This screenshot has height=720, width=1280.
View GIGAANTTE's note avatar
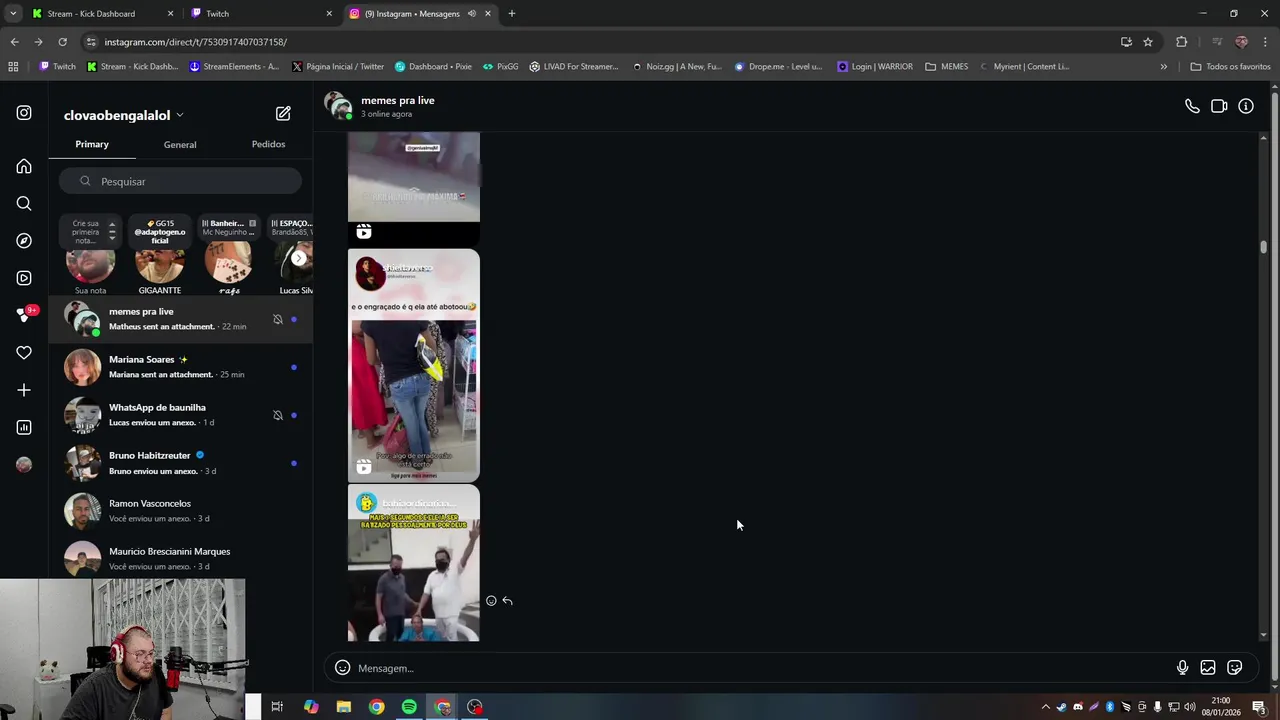tap(160, 263)
